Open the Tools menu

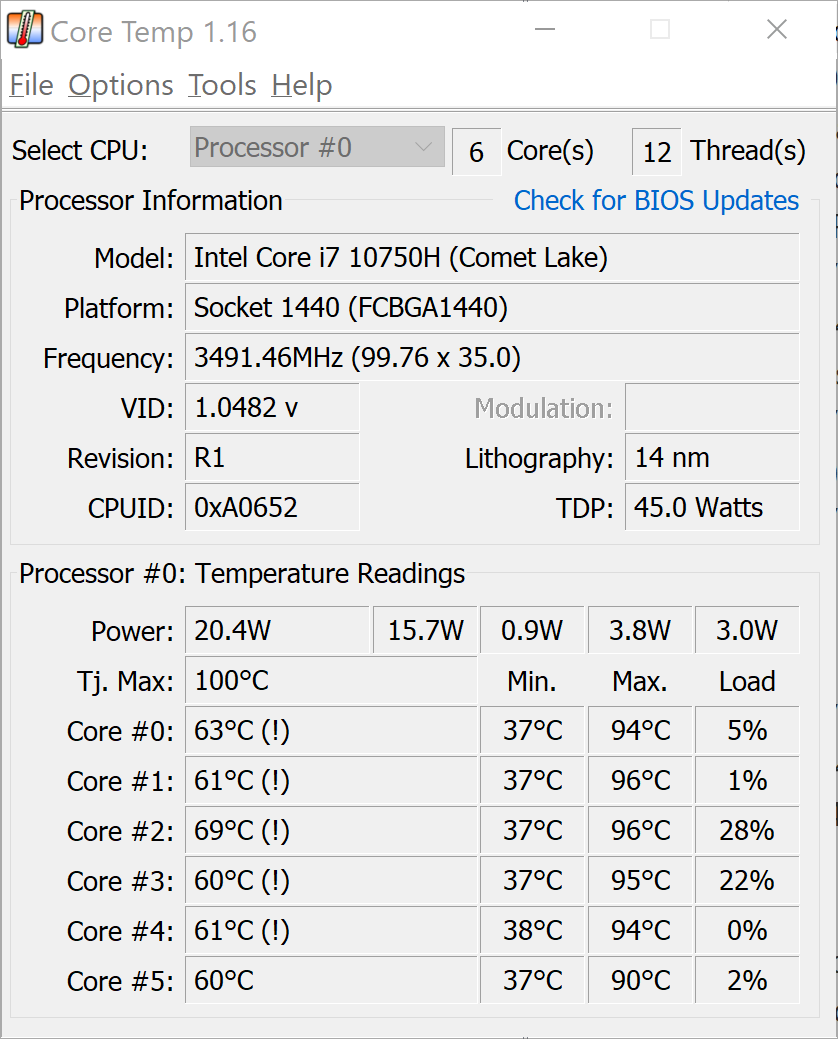coord(222,85)
